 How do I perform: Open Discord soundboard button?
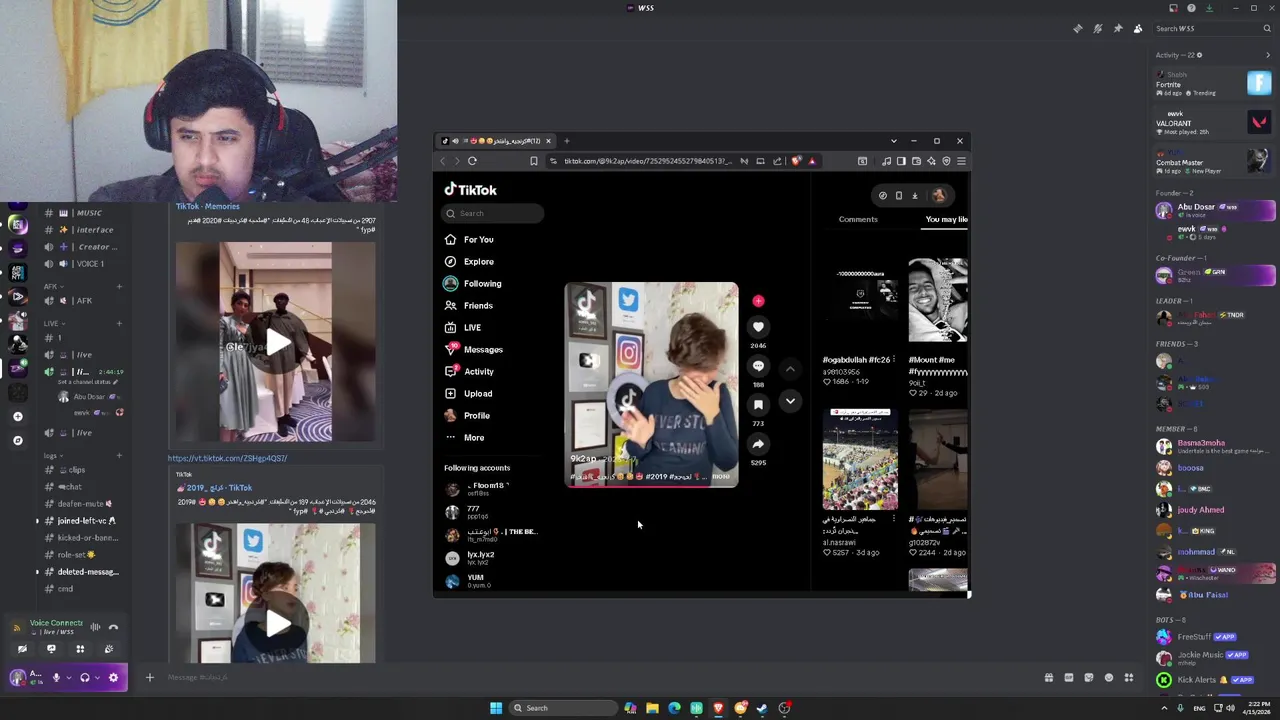pos(109,649)
